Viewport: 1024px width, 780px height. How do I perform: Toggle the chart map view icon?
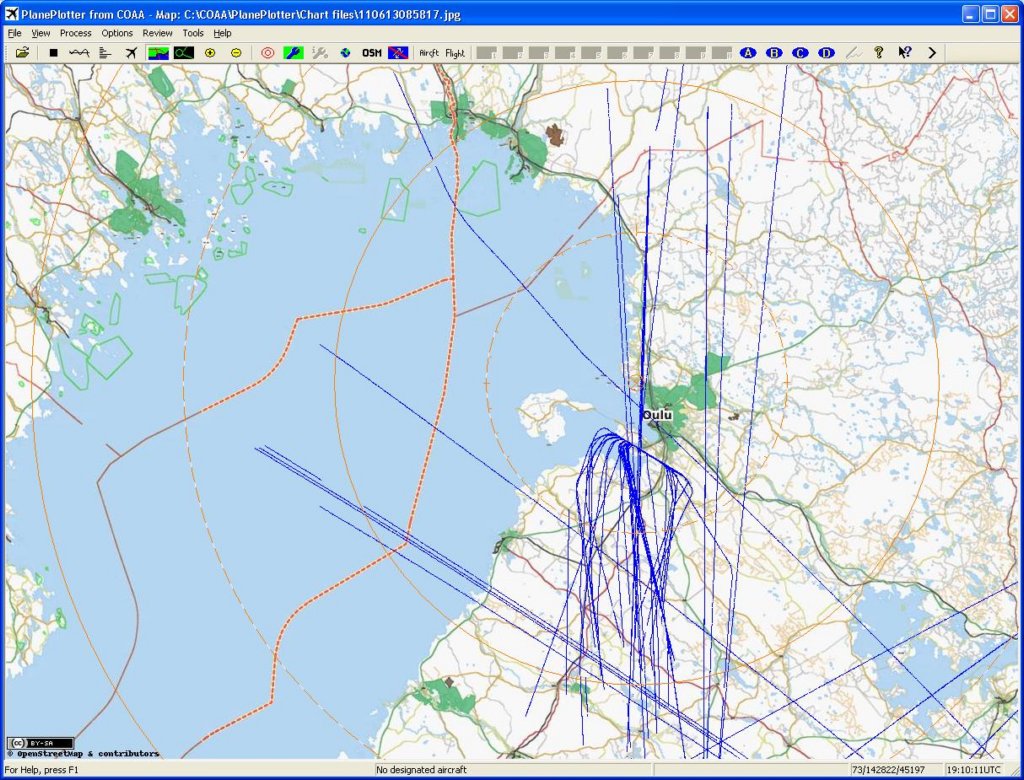click(158, 53)
